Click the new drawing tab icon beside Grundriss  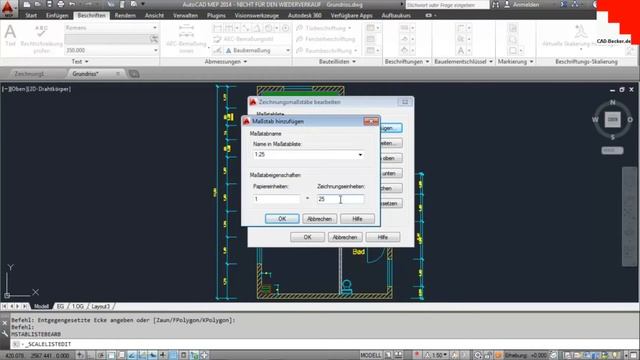134,74
